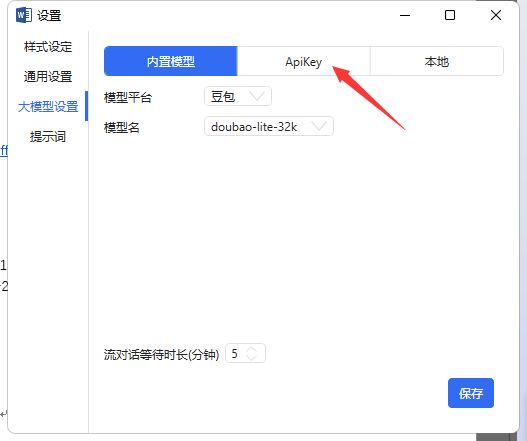Click the chevron arrow of the 豆包 dropdown
The height and width of the screenshot is (441, 527).
click(x=257, y=96)
